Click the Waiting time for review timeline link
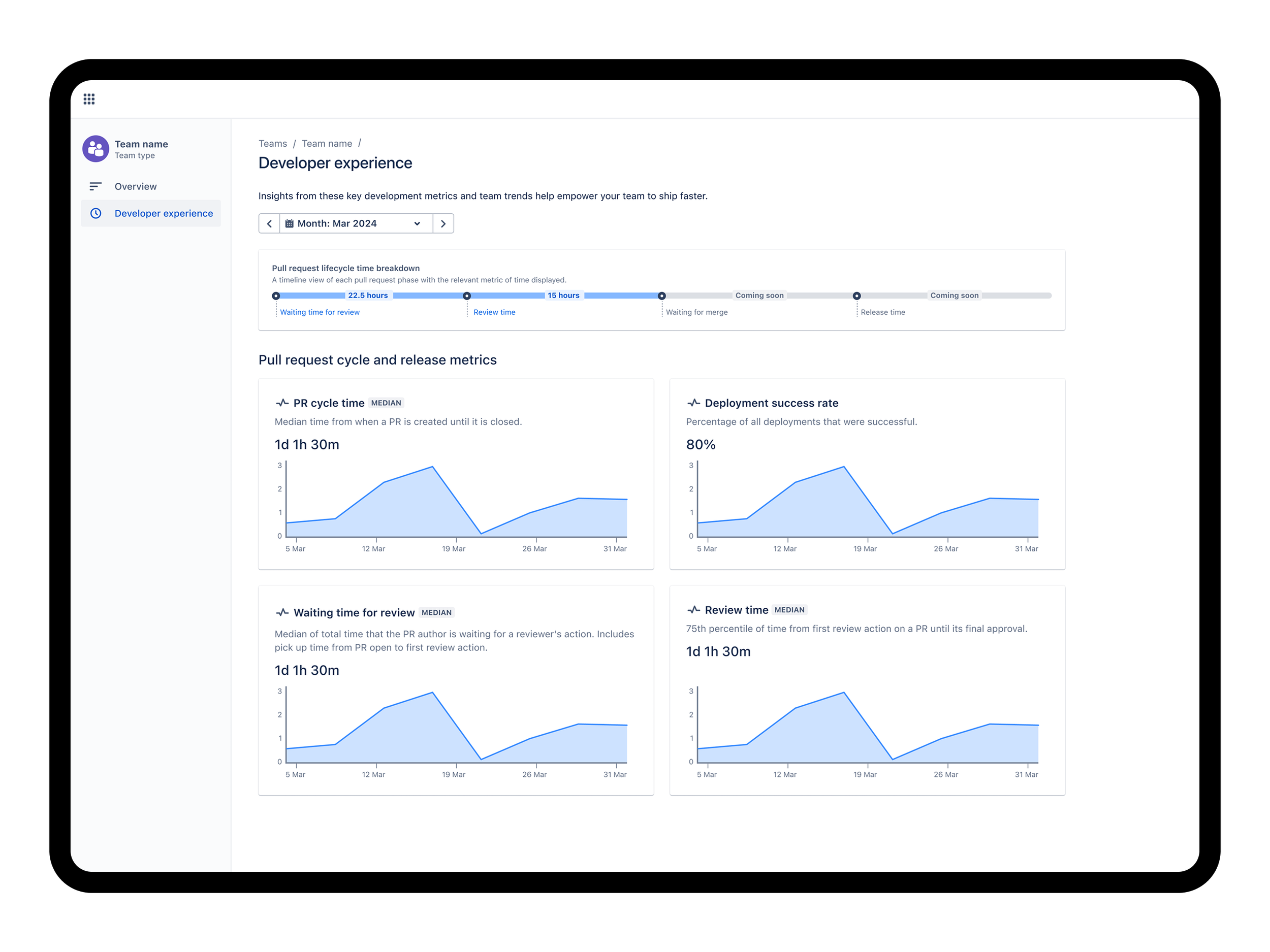Viewport: 1270px width, 952px height. pyautogui.click(x=320, y=312)
